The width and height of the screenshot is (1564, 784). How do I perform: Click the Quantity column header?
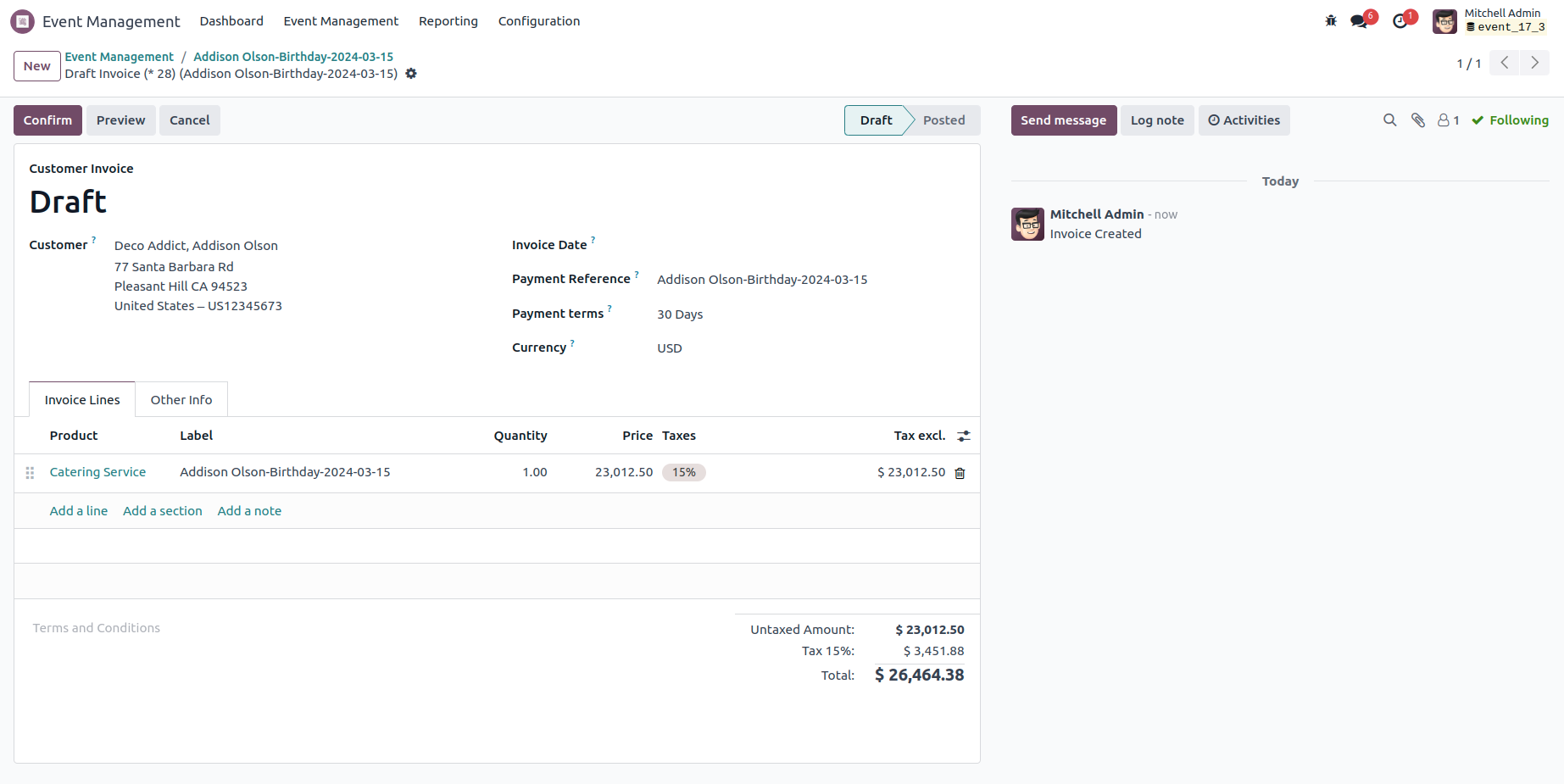coord(520,436)
